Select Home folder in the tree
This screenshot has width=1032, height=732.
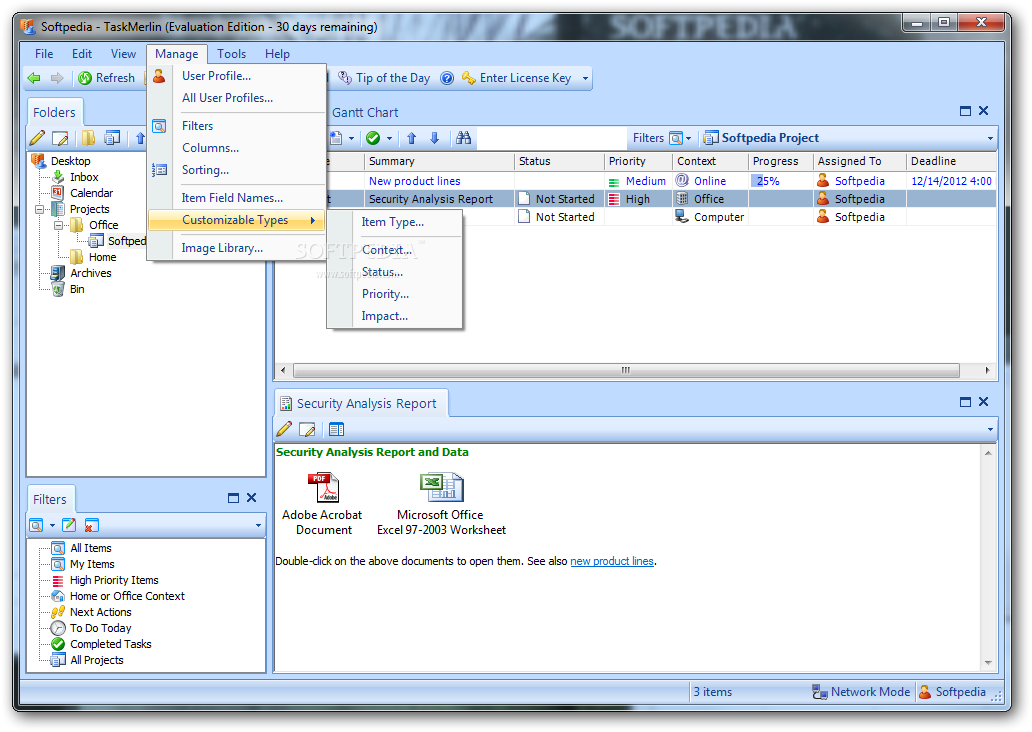pyautogui.click(x=103, y=257)
